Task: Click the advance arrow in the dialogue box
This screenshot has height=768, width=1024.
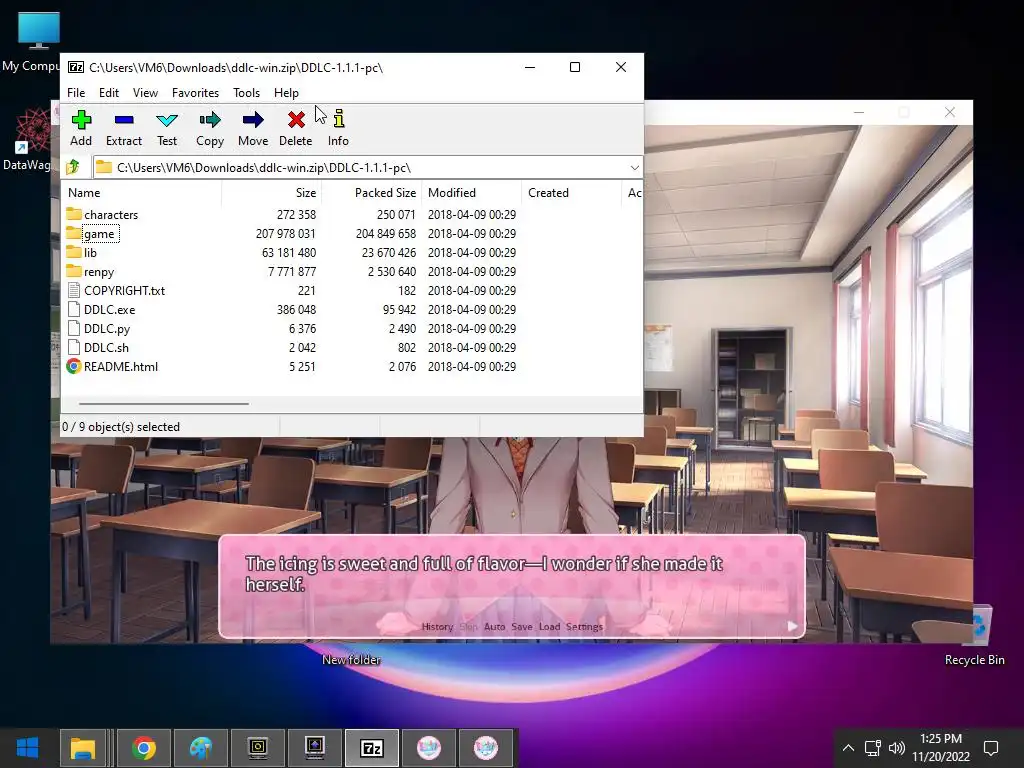Action: [792, 626]
